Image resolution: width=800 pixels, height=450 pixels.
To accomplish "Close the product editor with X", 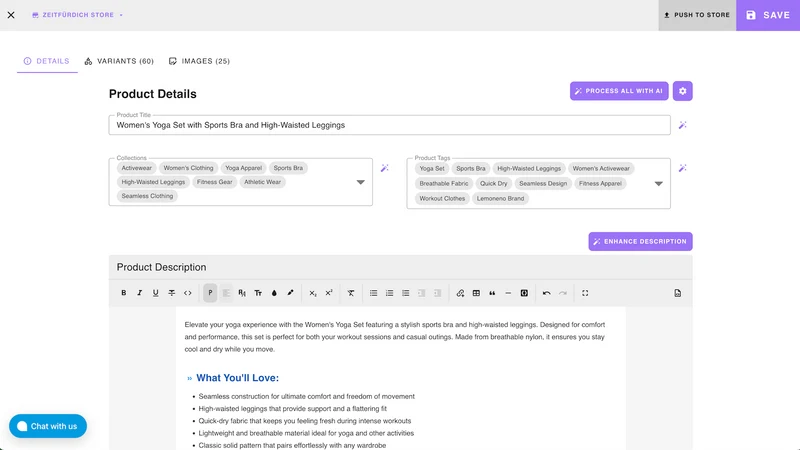I will [11, 15].
